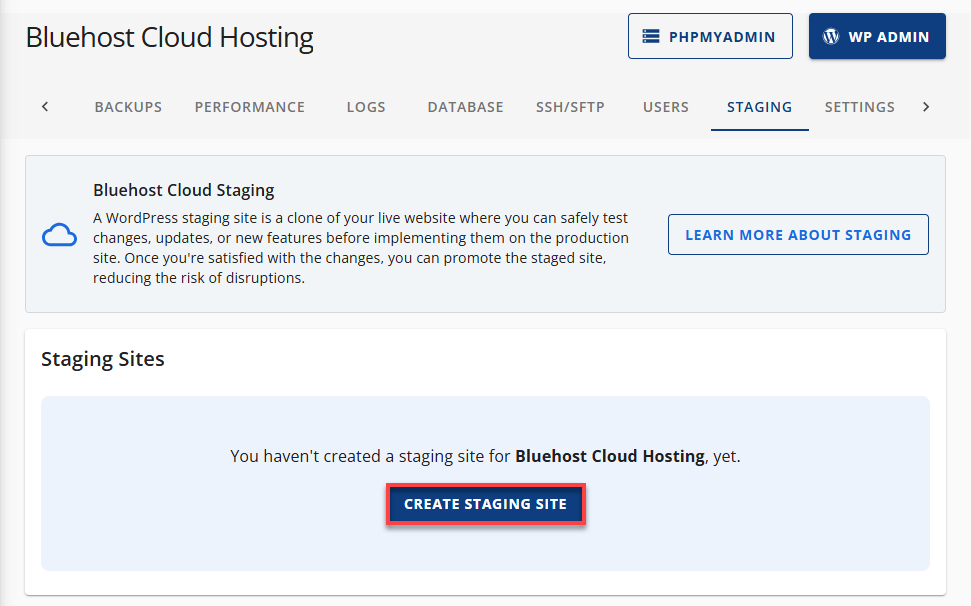The width and height of the screenshot is (971, 606).
Task: Switch to the BACKUPS tab
Action: pyautogui.click(x=128, y=107)
